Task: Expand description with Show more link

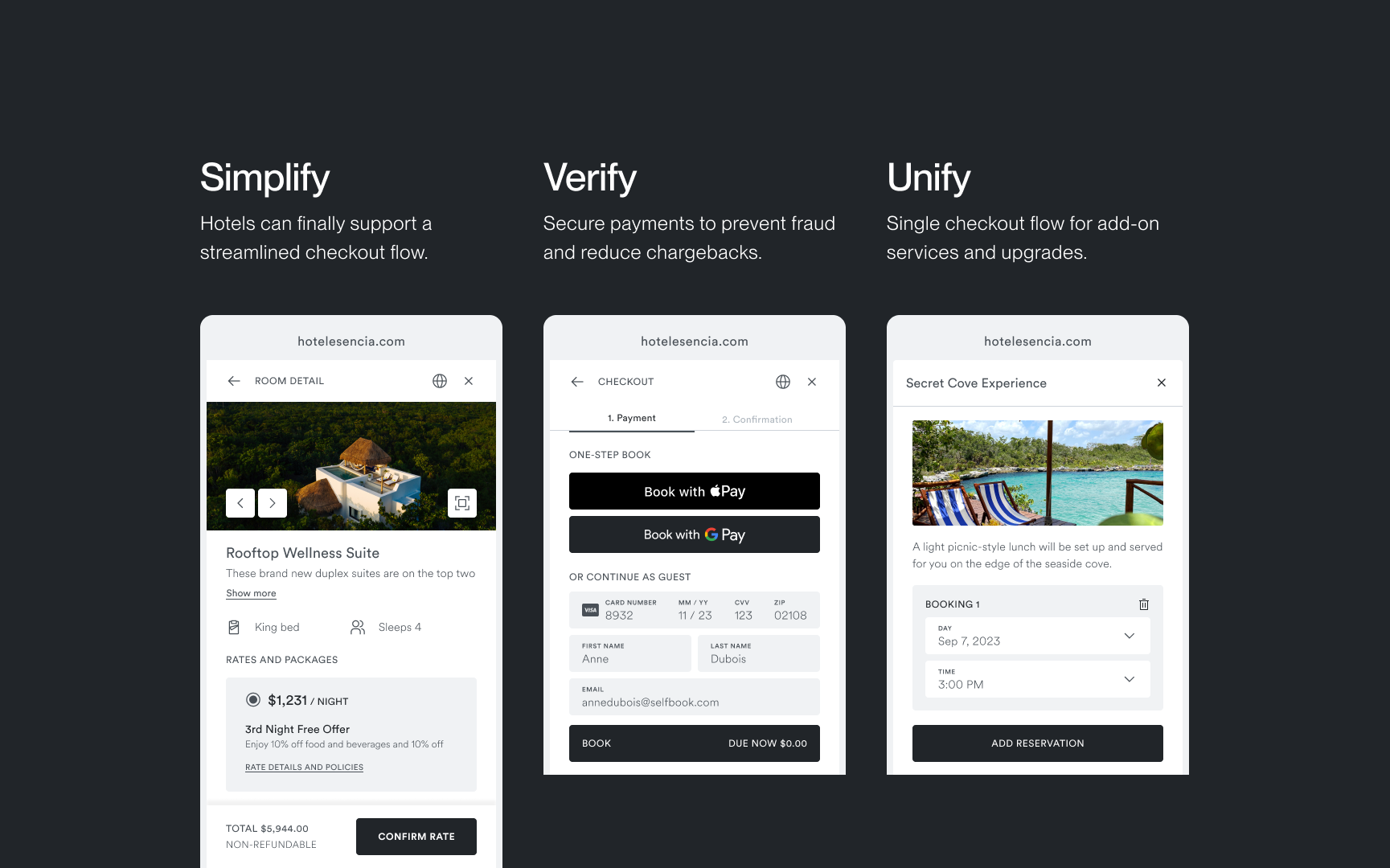Action: 251,593
